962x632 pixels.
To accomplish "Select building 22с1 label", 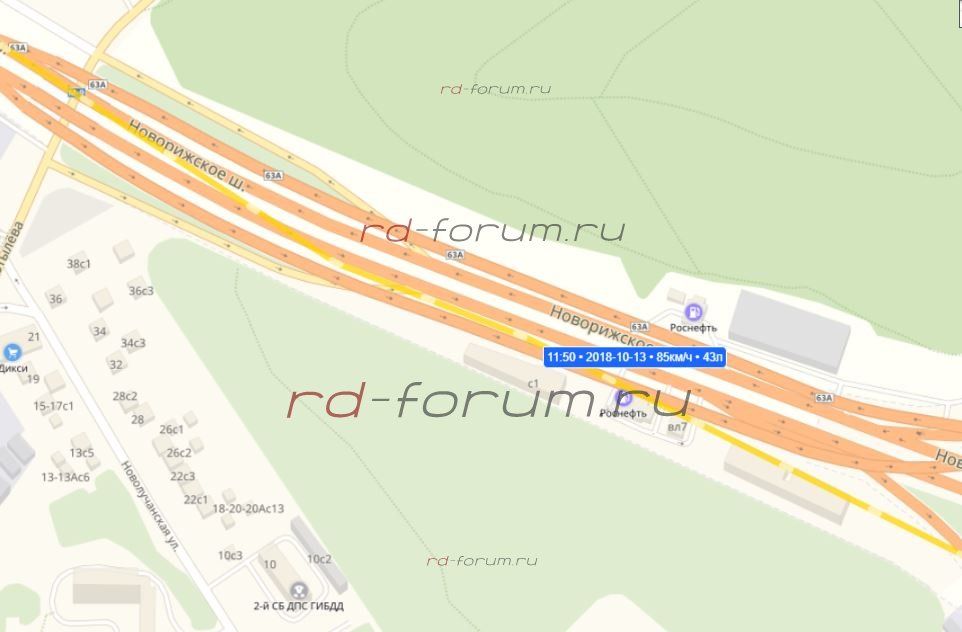I will pyautogui.click(x=196, y=500).
